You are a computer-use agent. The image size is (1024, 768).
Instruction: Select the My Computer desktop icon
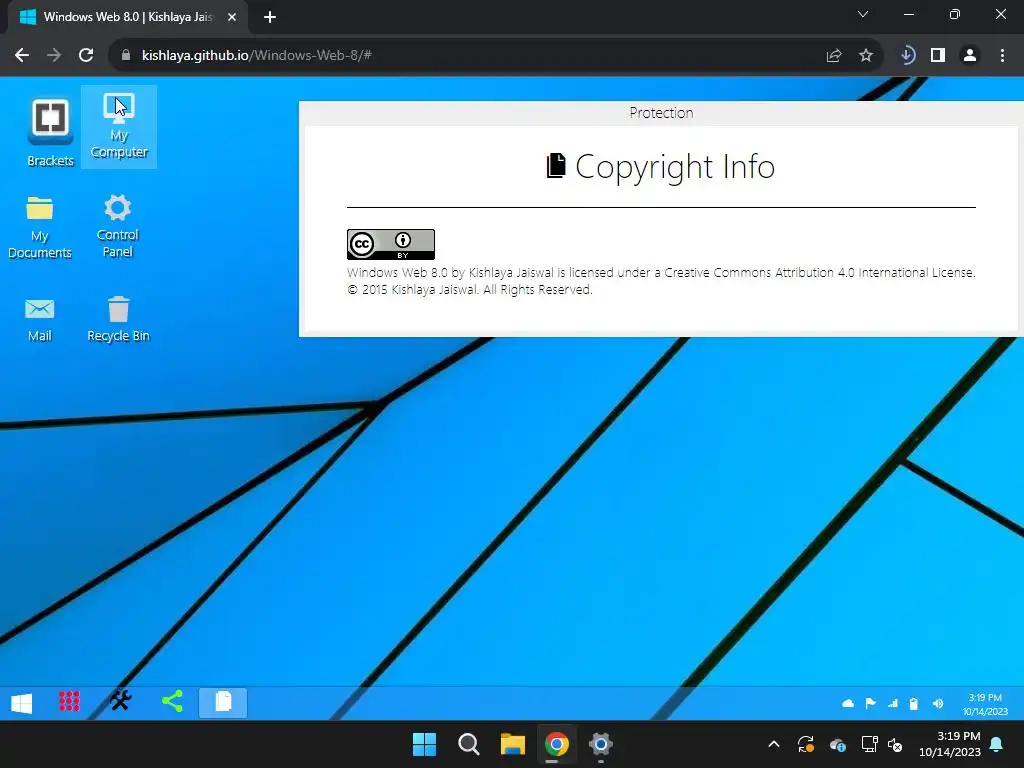(x=119, y=127)
